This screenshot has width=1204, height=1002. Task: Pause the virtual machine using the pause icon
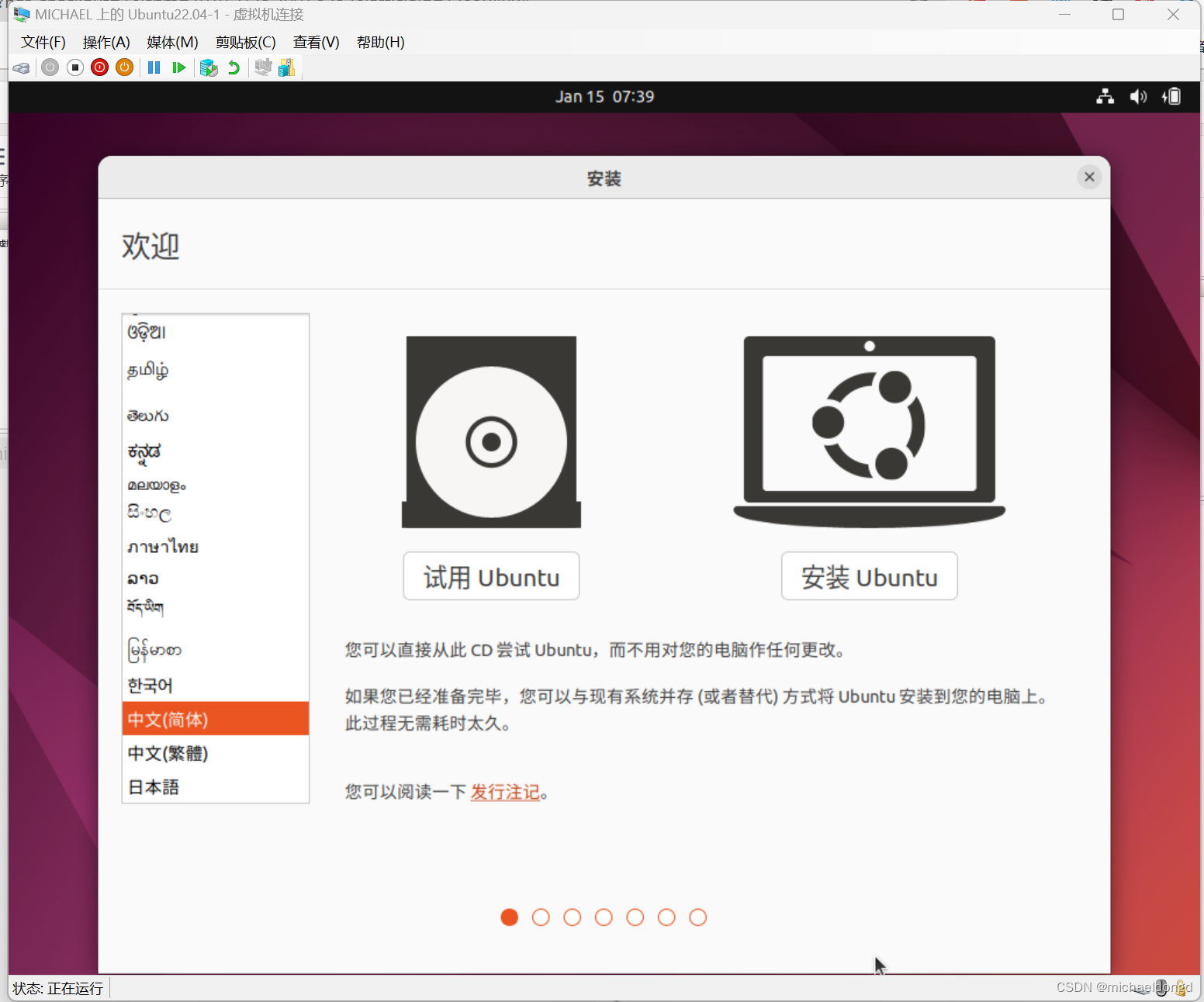(154, 67)
